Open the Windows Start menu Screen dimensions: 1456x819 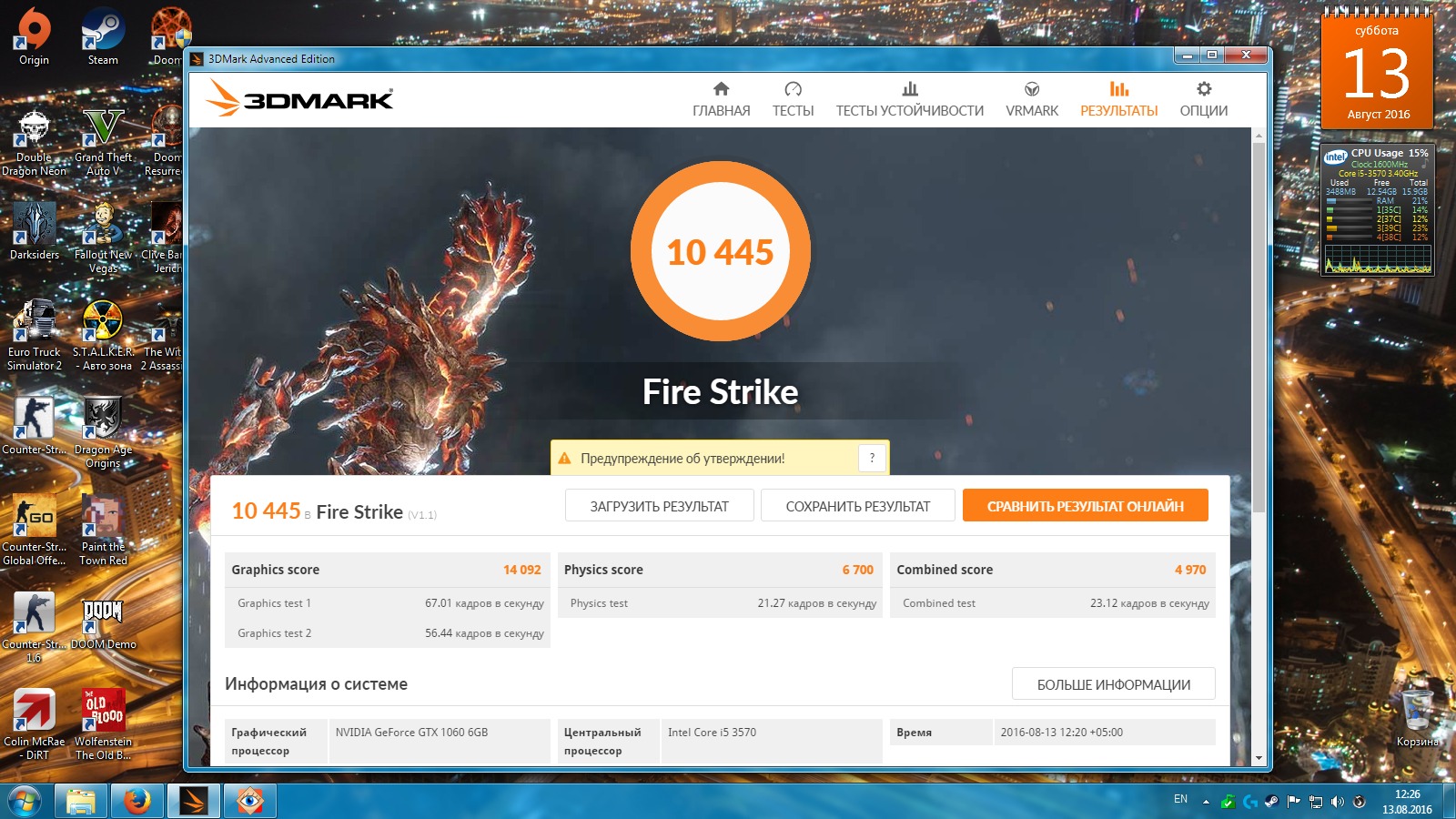pos(25,801)
